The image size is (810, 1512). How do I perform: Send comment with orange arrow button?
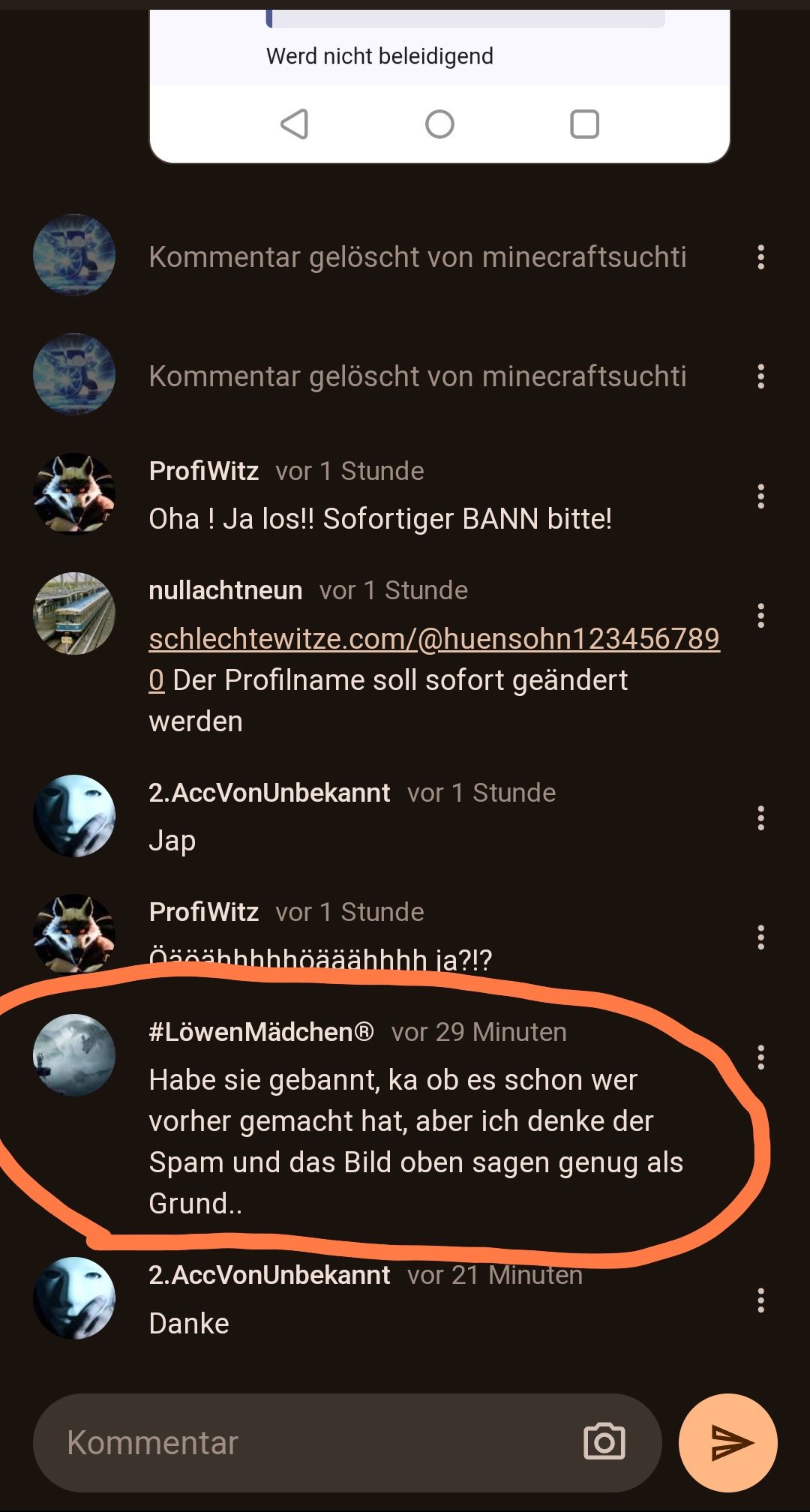click(727, 1442)
